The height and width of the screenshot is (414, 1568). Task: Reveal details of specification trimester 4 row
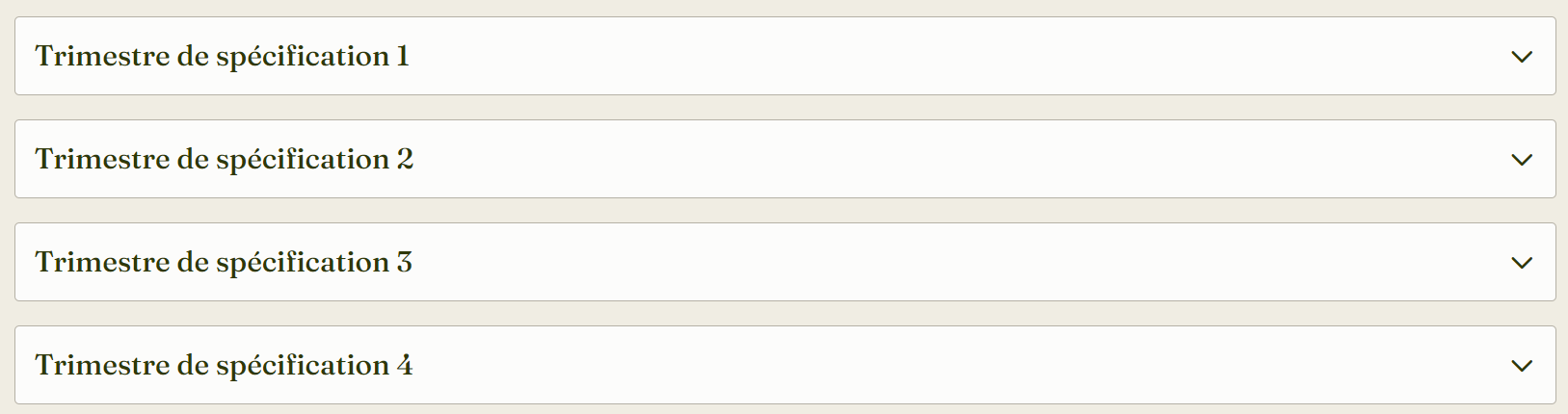coord(785,365)
